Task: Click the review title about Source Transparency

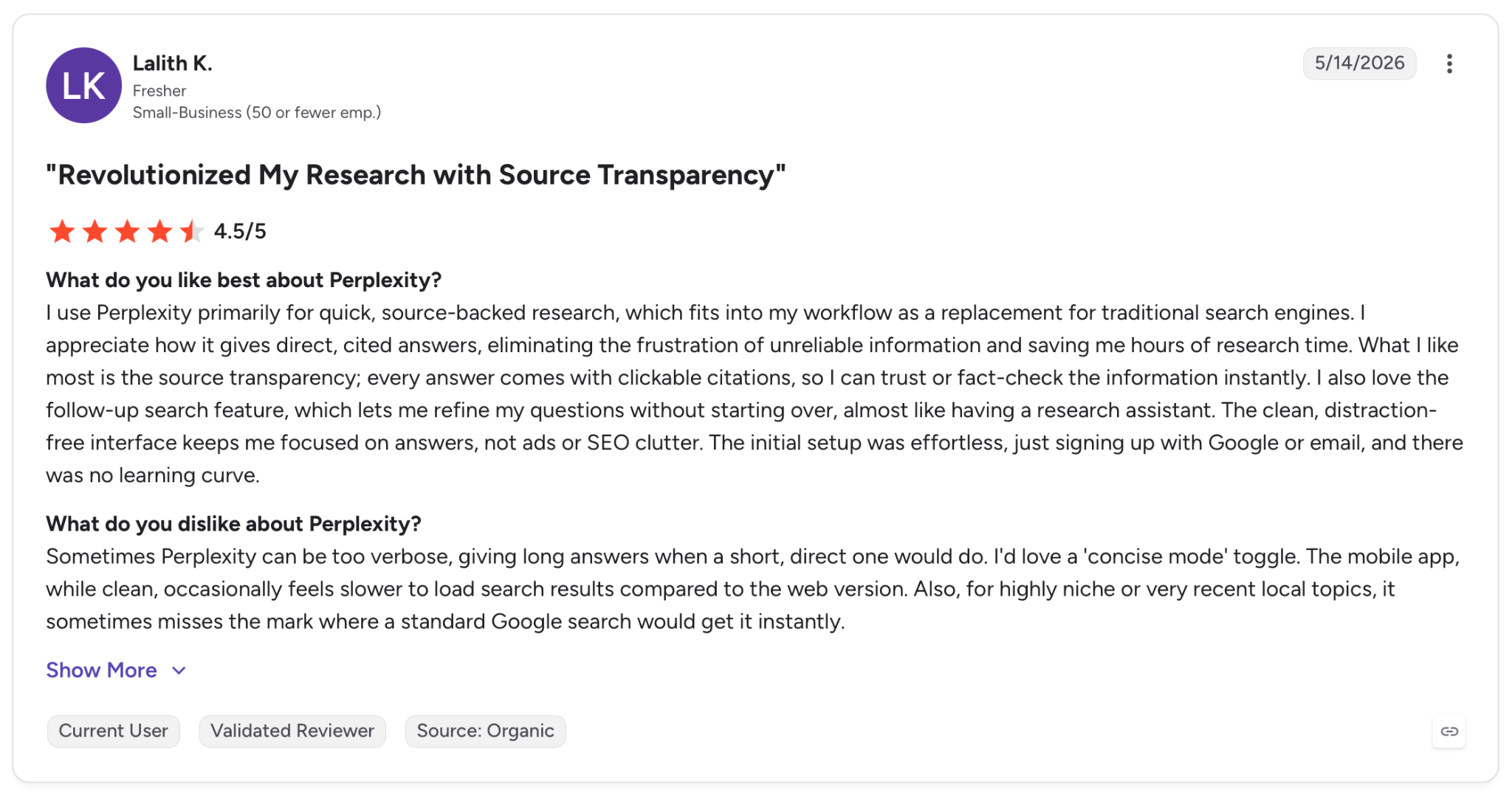Action: 416,175
